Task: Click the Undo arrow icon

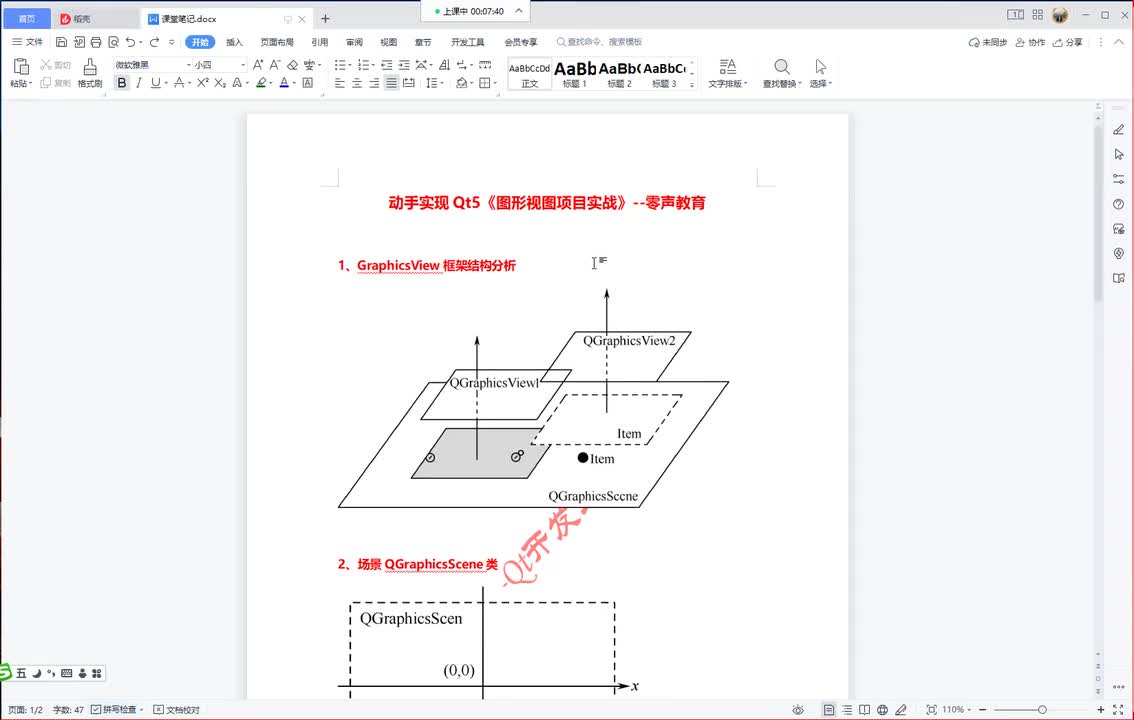Action: tap(130, 42)
